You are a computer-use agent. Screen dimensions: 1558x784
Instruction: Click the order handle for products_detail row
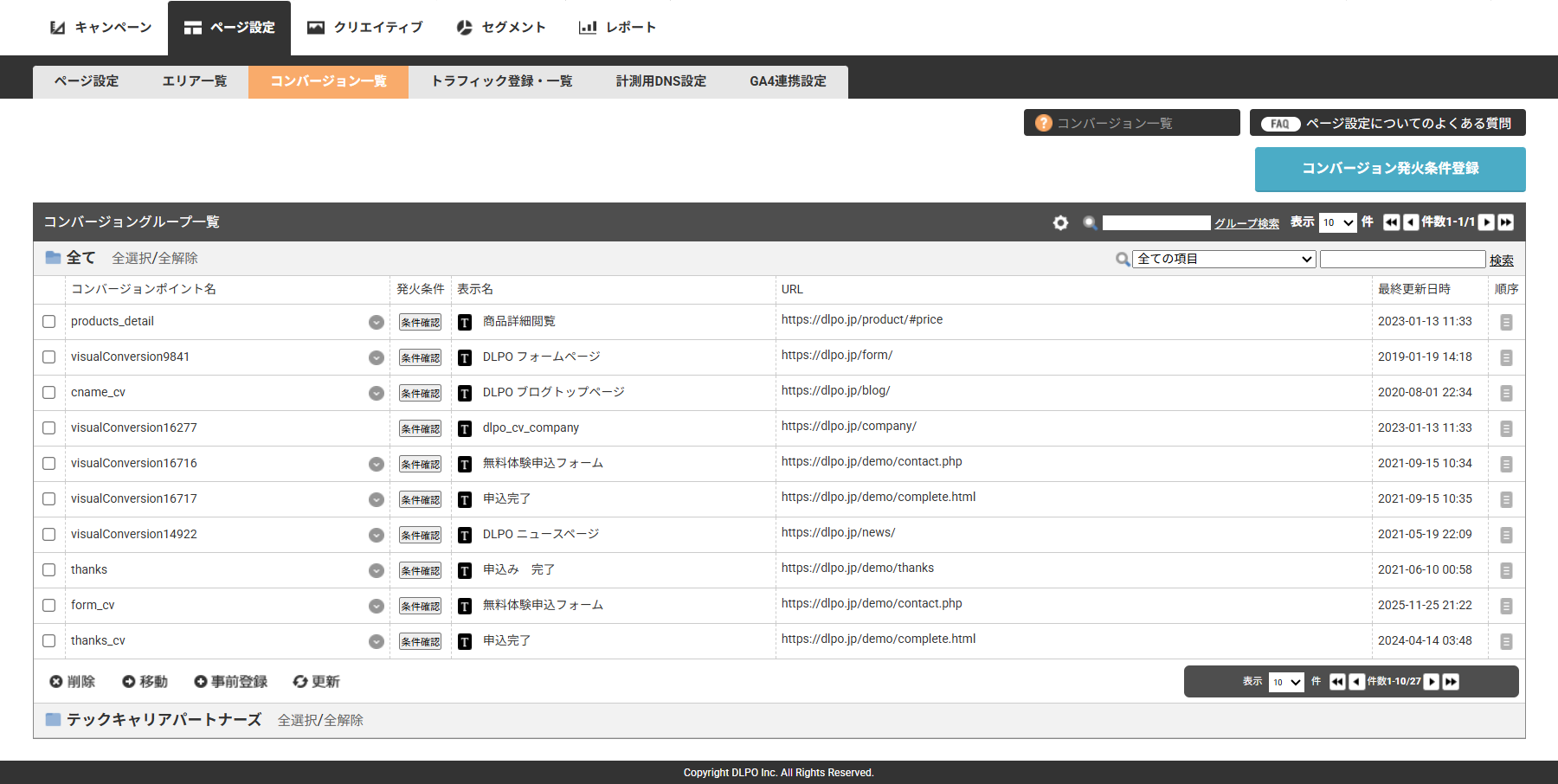1506,322
